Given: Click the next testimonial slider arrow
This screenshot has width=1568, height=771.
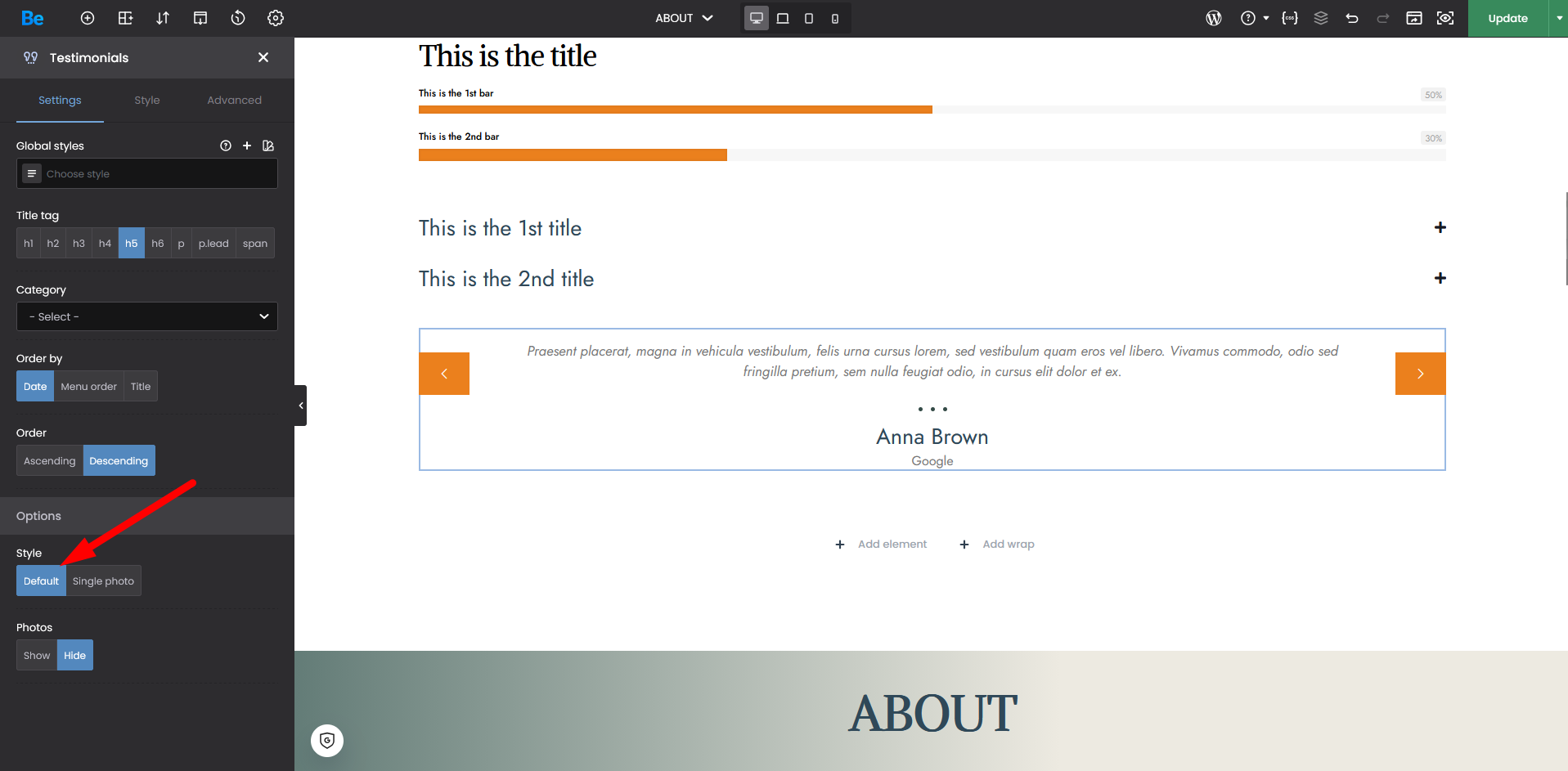Looking at the screenshot, I should click(x=1420, y=374).
